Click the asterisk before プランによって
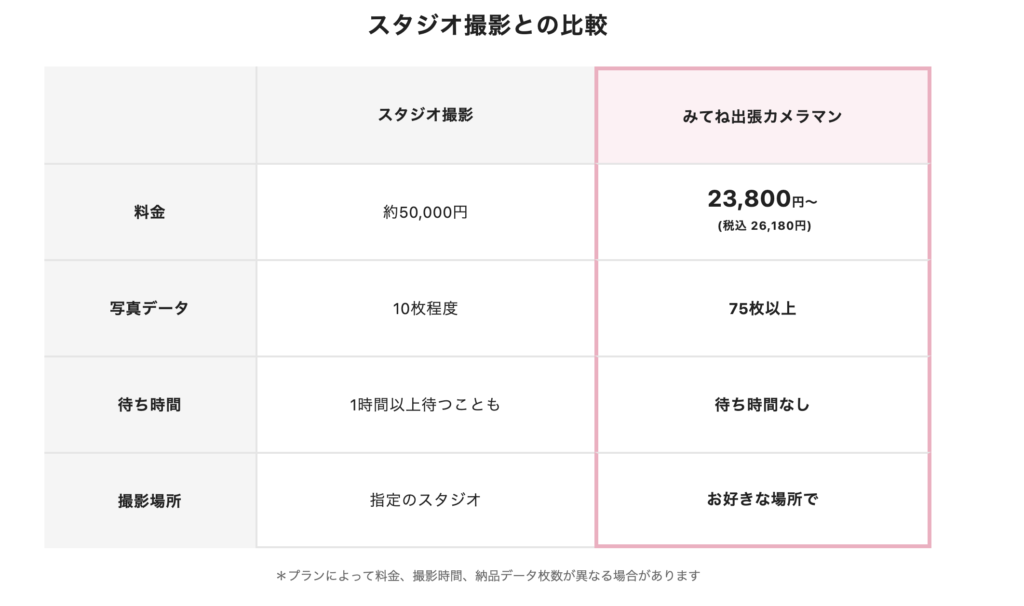Image resolution: width=1024 pixels, height=606 pixels. 281,576
